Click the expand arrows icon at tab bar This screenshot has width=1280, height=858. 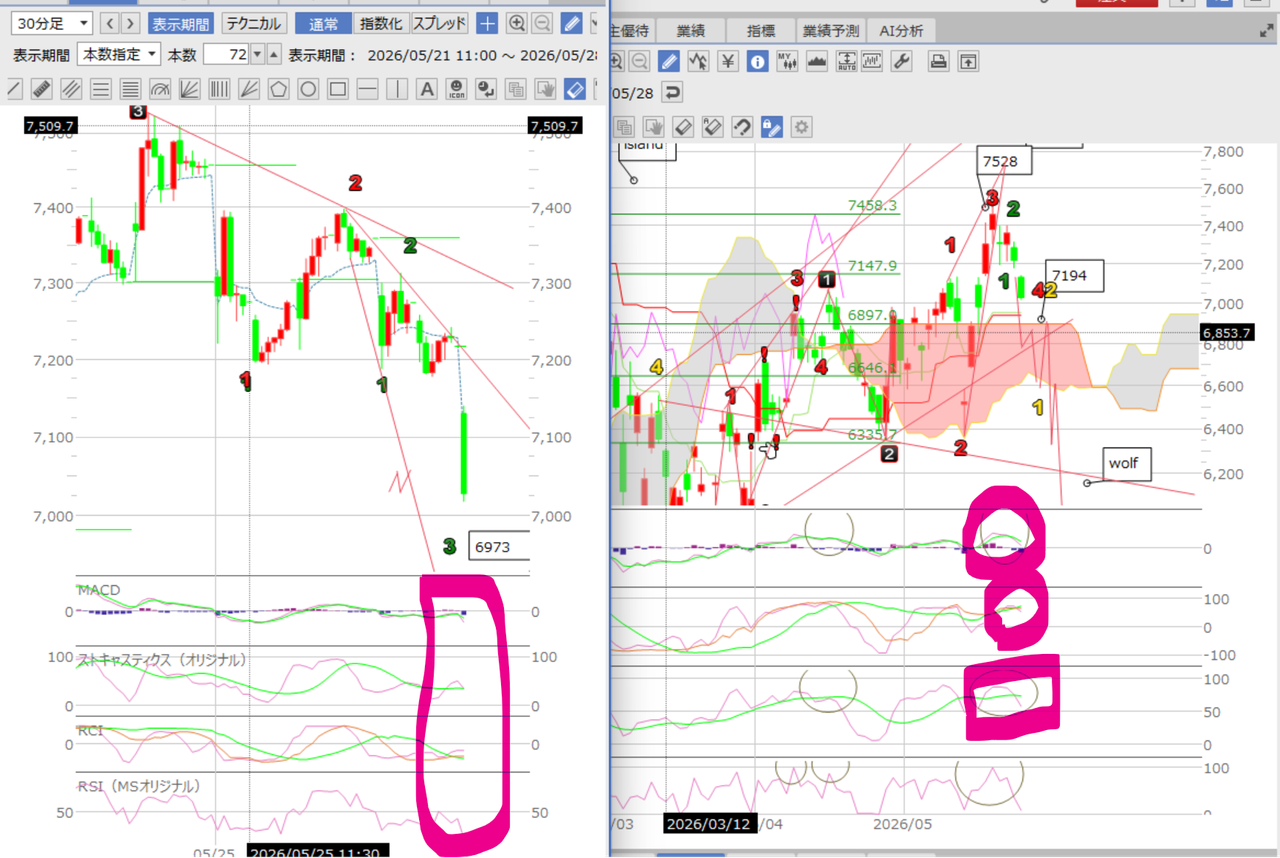[1266, 31]
